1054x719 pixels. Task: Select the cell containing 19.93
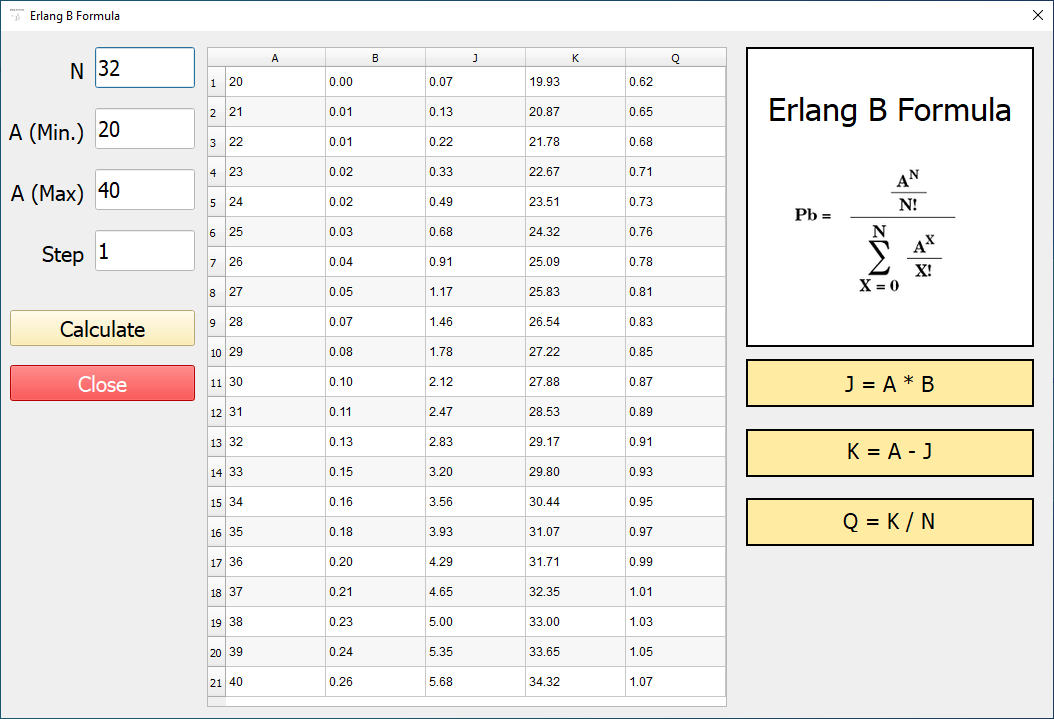pyautogui.click(x=575, y=82)
